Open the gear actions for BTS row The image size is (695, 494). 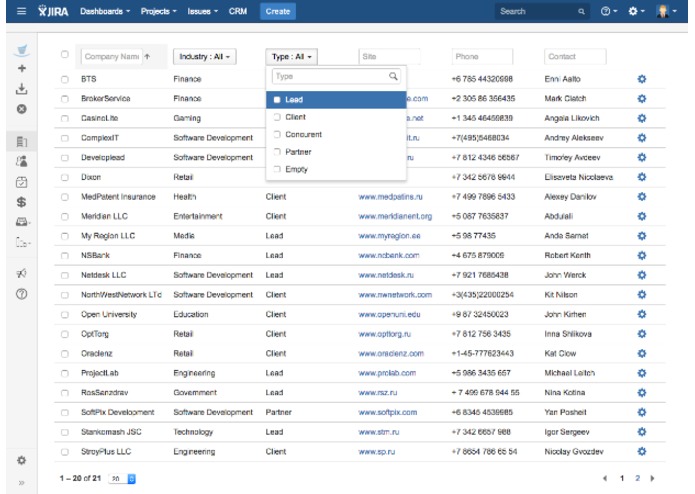pos(641,79)
